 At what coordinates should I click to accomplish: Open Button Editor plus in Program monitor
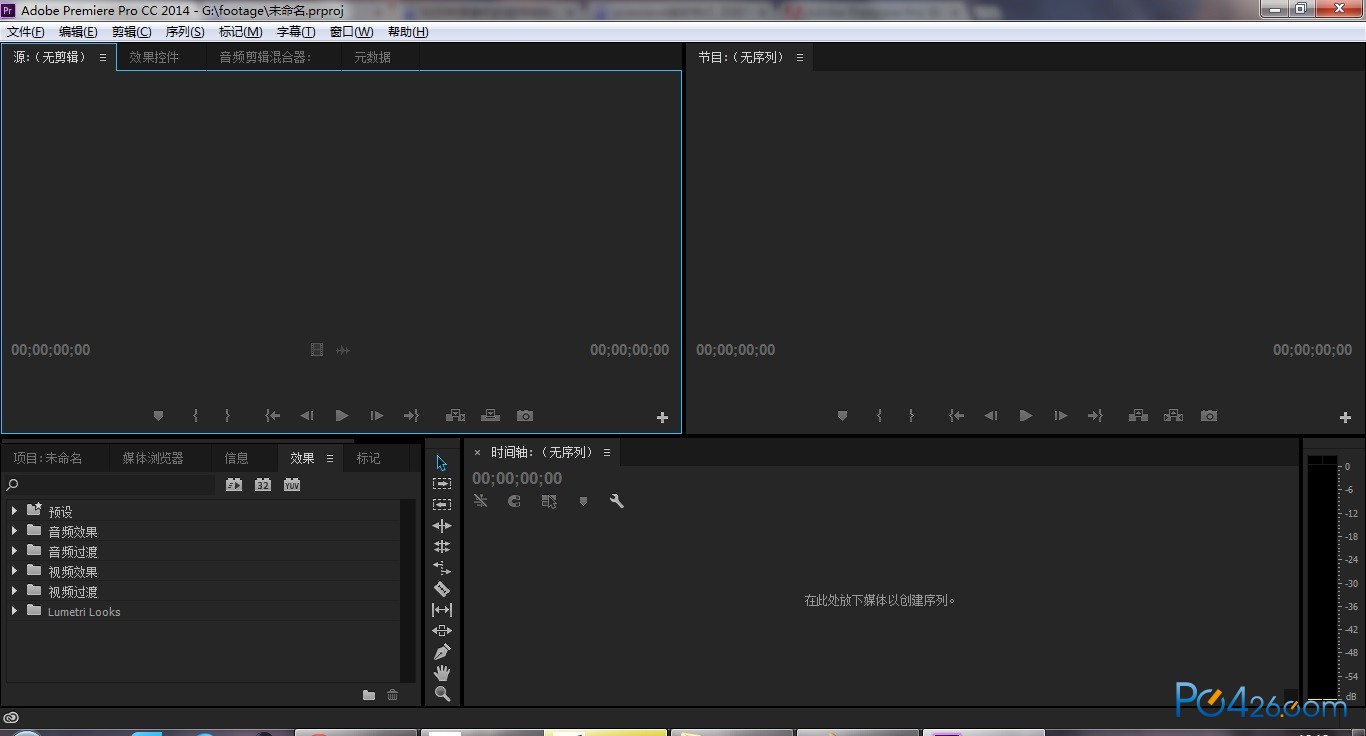point(1345,418)
